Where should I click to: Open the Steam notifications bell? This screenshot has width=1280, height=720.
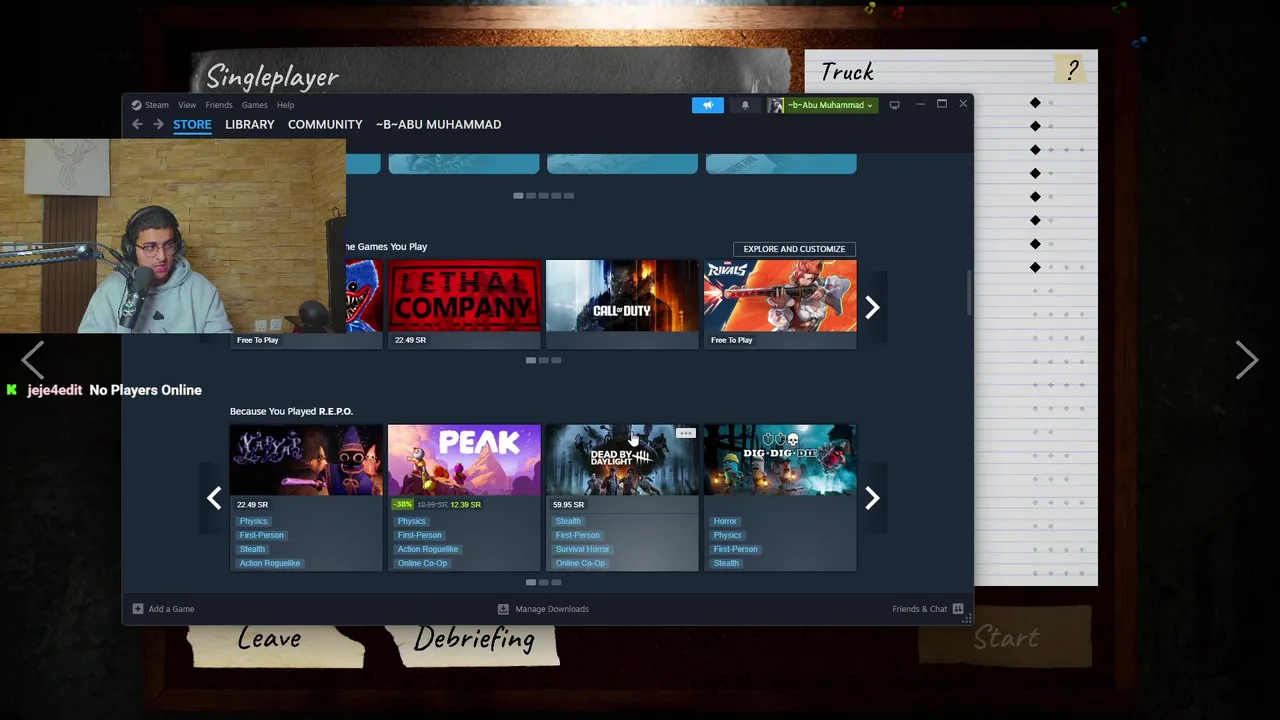click(745, 105)
